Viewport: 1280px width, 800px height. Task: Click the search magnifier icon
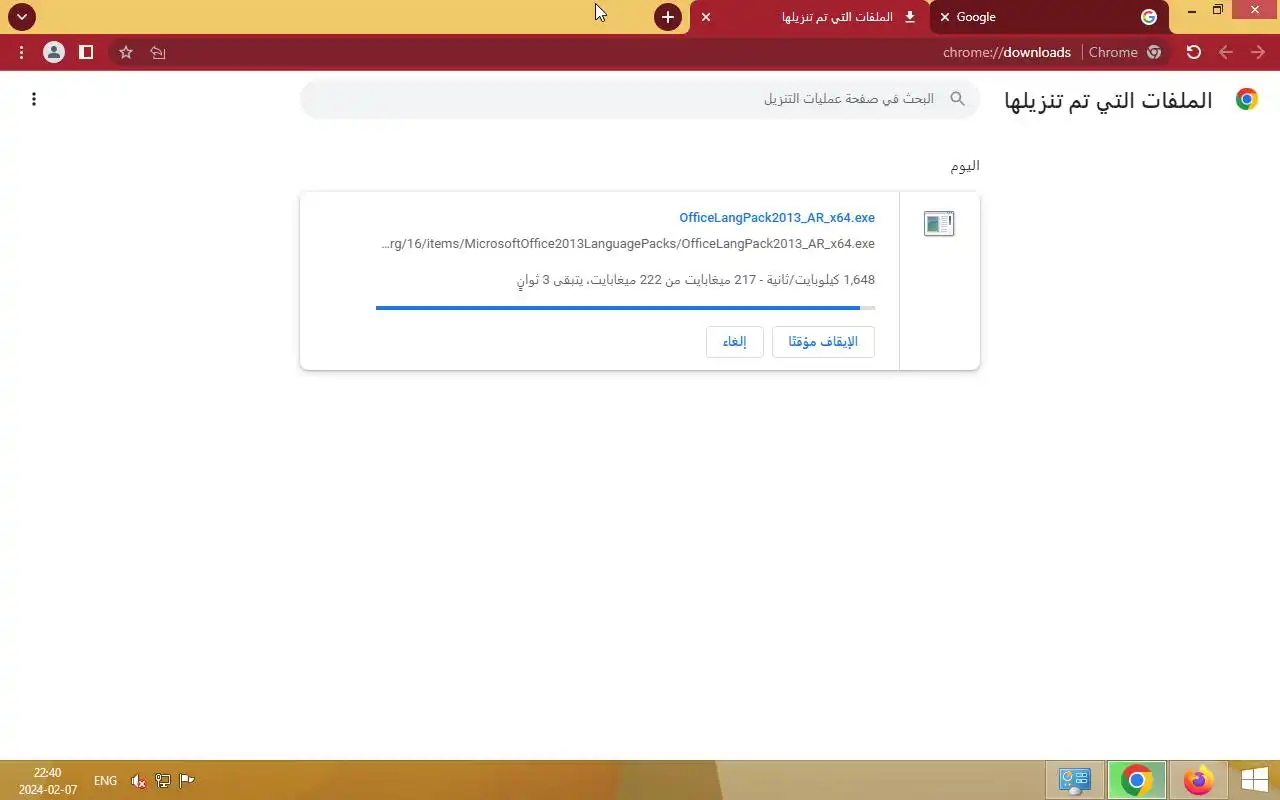[x=957, y=99]
